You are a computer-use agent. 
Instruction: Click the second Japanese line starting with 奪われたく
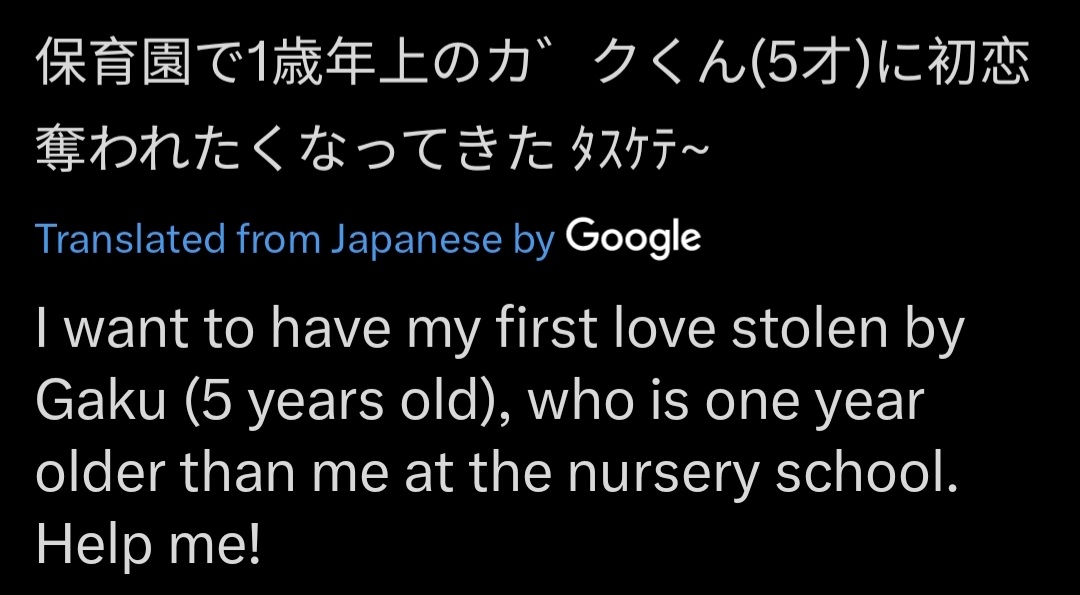[372, 149]
